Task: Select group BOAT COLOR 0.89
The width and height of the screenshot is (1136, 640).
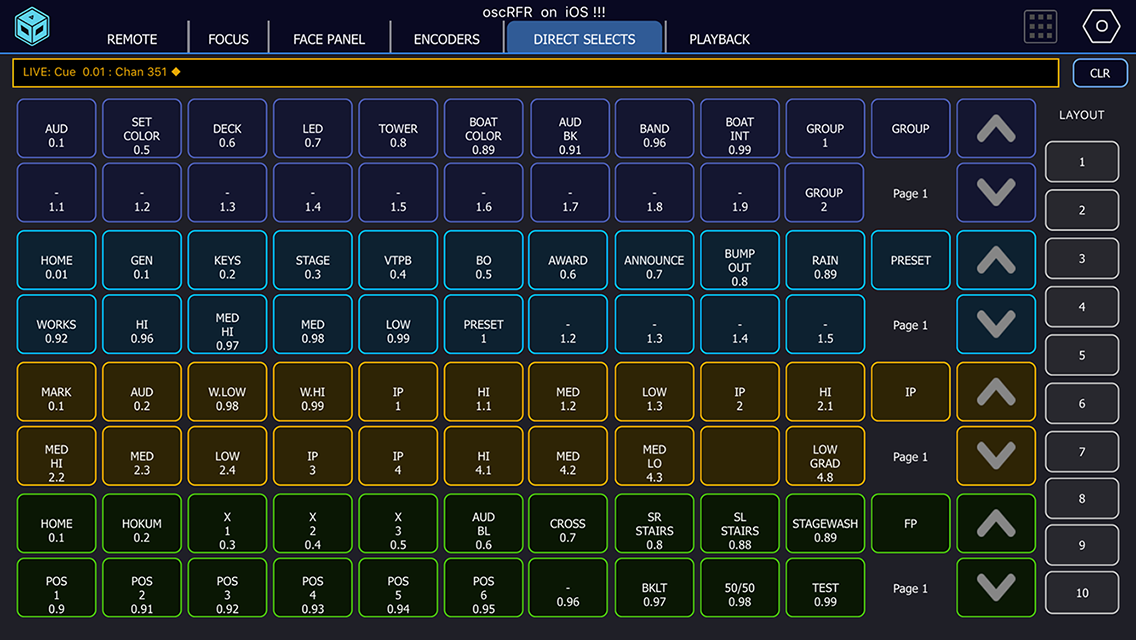Action: coord(483,128)
